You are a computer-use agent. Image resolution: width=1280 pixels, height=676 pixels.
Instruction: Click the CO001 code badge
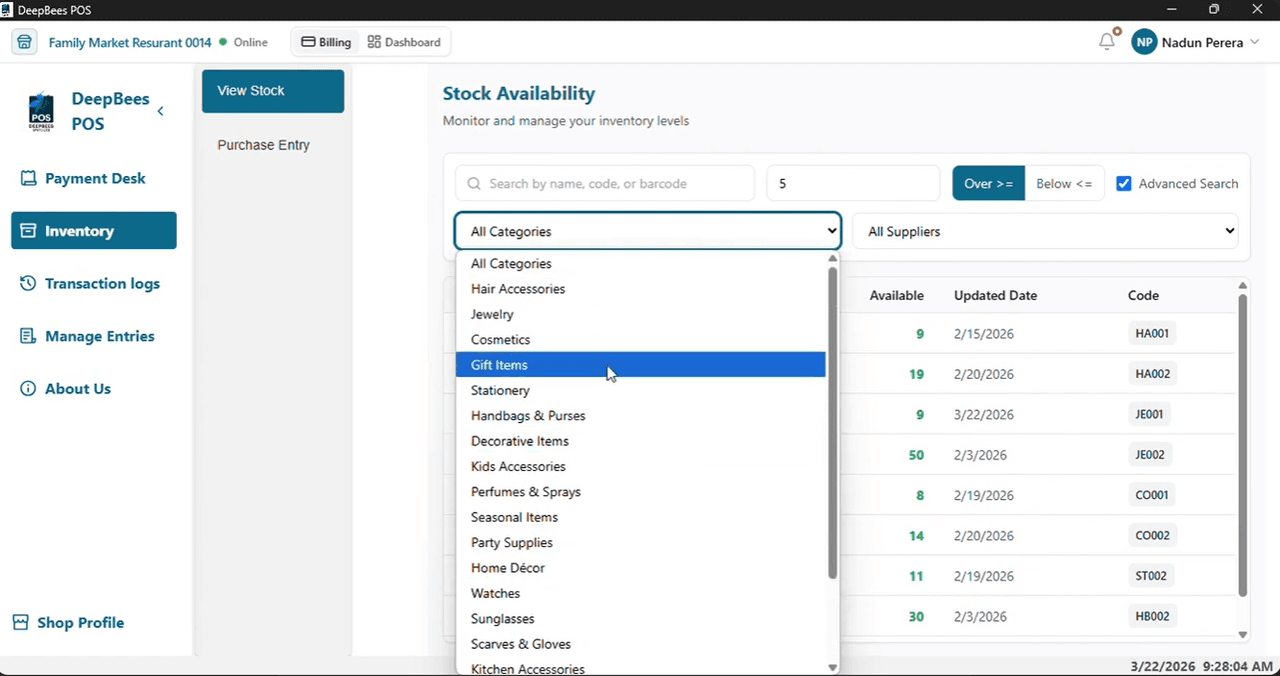point(1152,495)
